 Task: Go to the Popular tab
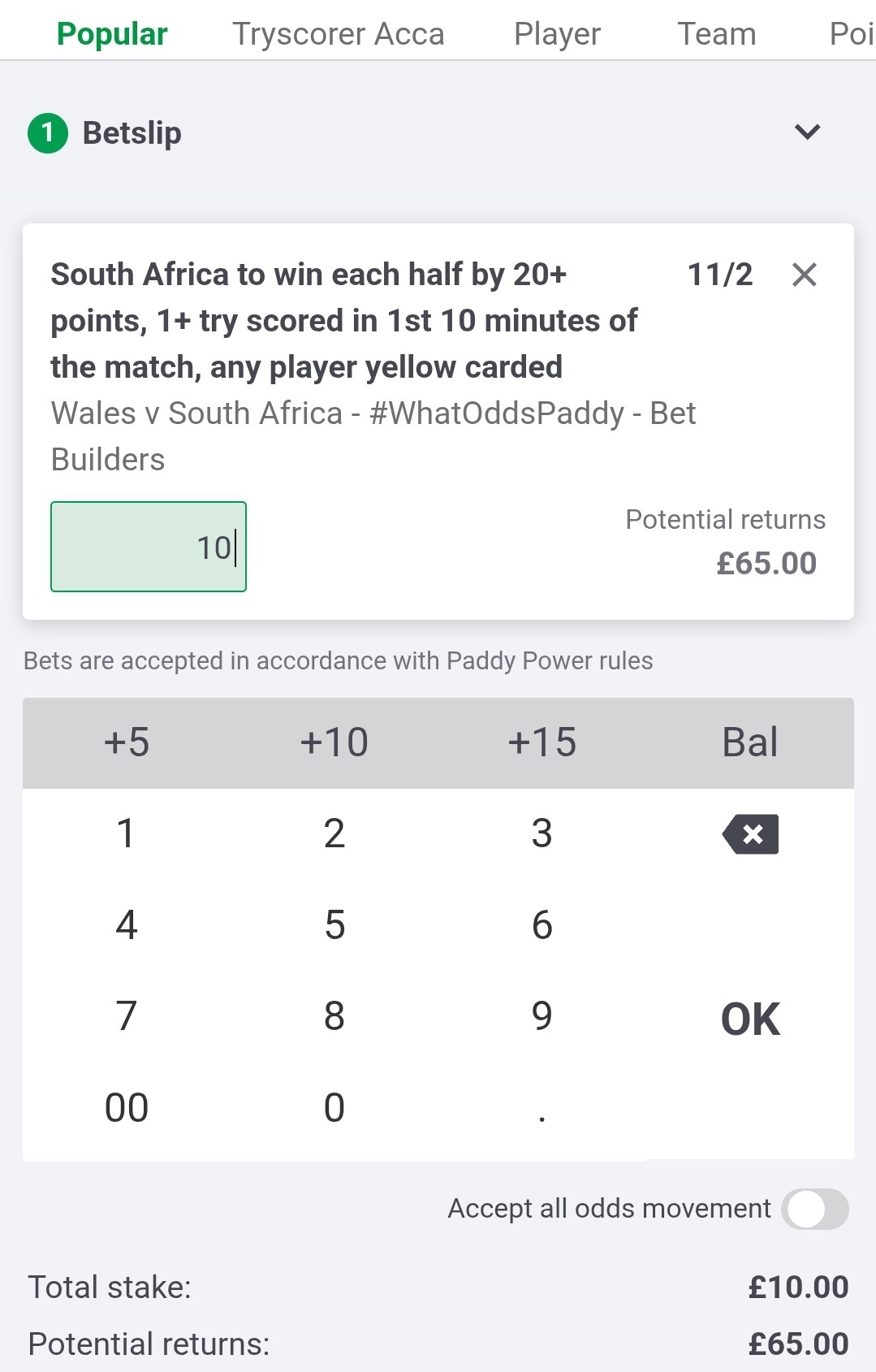[112, 34]
